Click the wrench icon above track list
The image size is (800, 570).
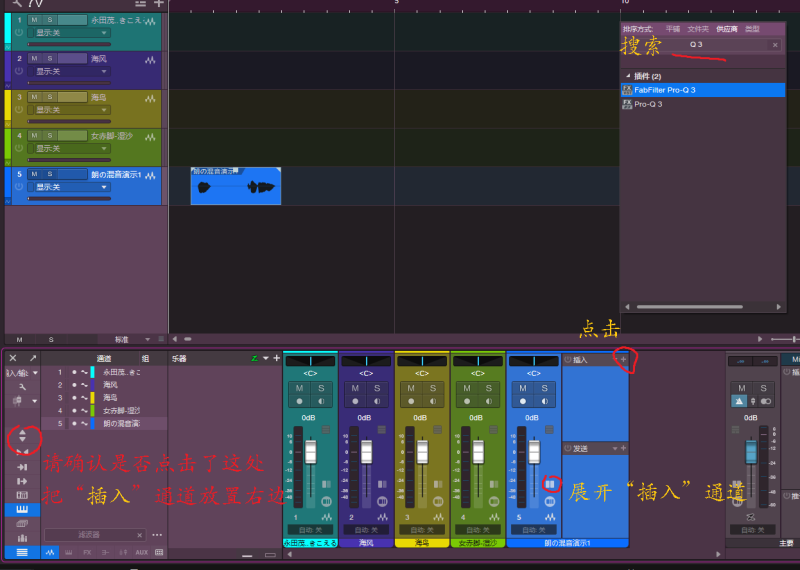coord(16,3)
